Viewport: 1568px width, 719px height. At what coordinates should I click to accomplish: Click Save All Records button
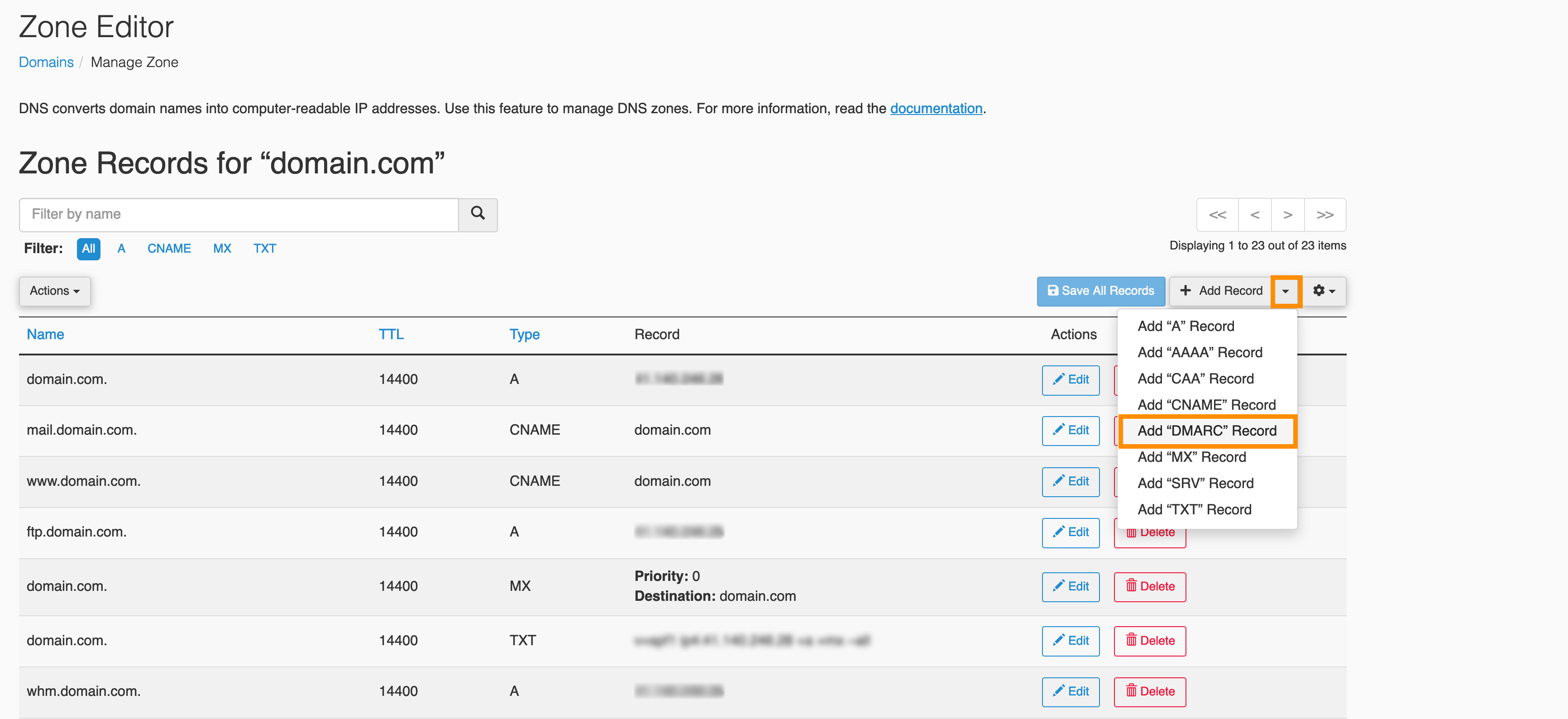[1100, 291]
